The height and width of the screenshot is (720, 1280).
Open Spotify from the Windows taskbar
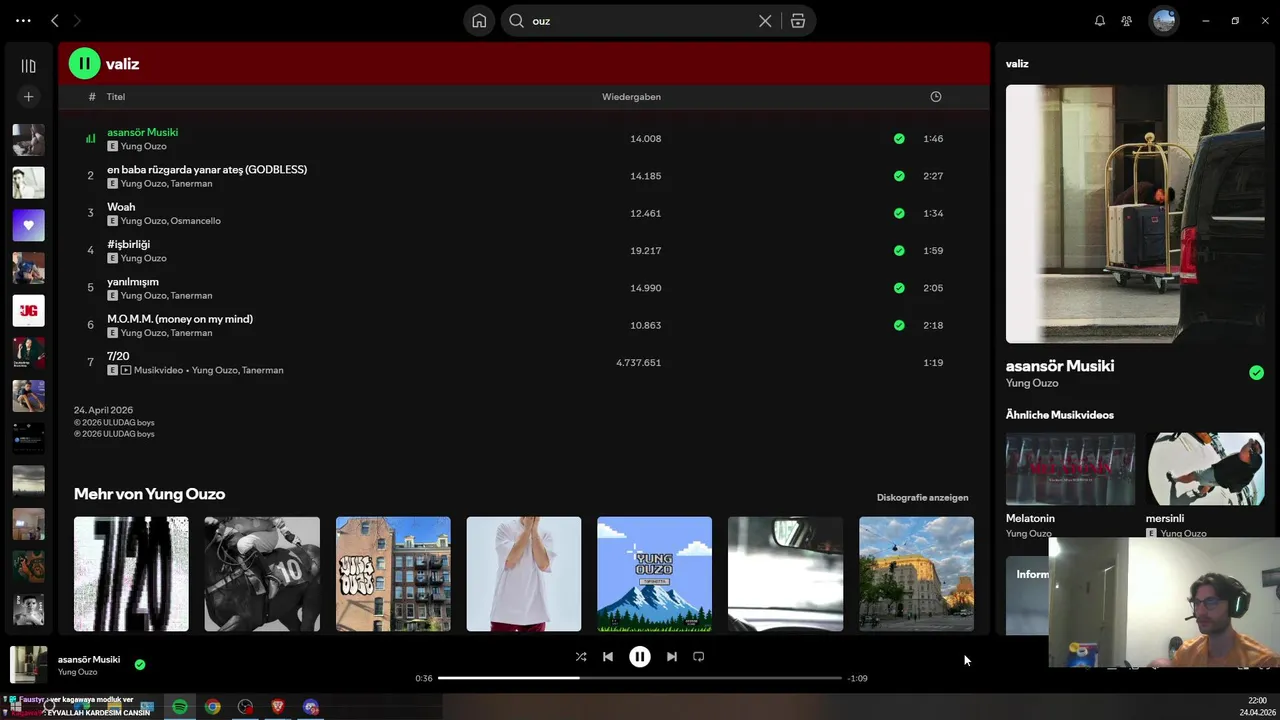(180, 707)
